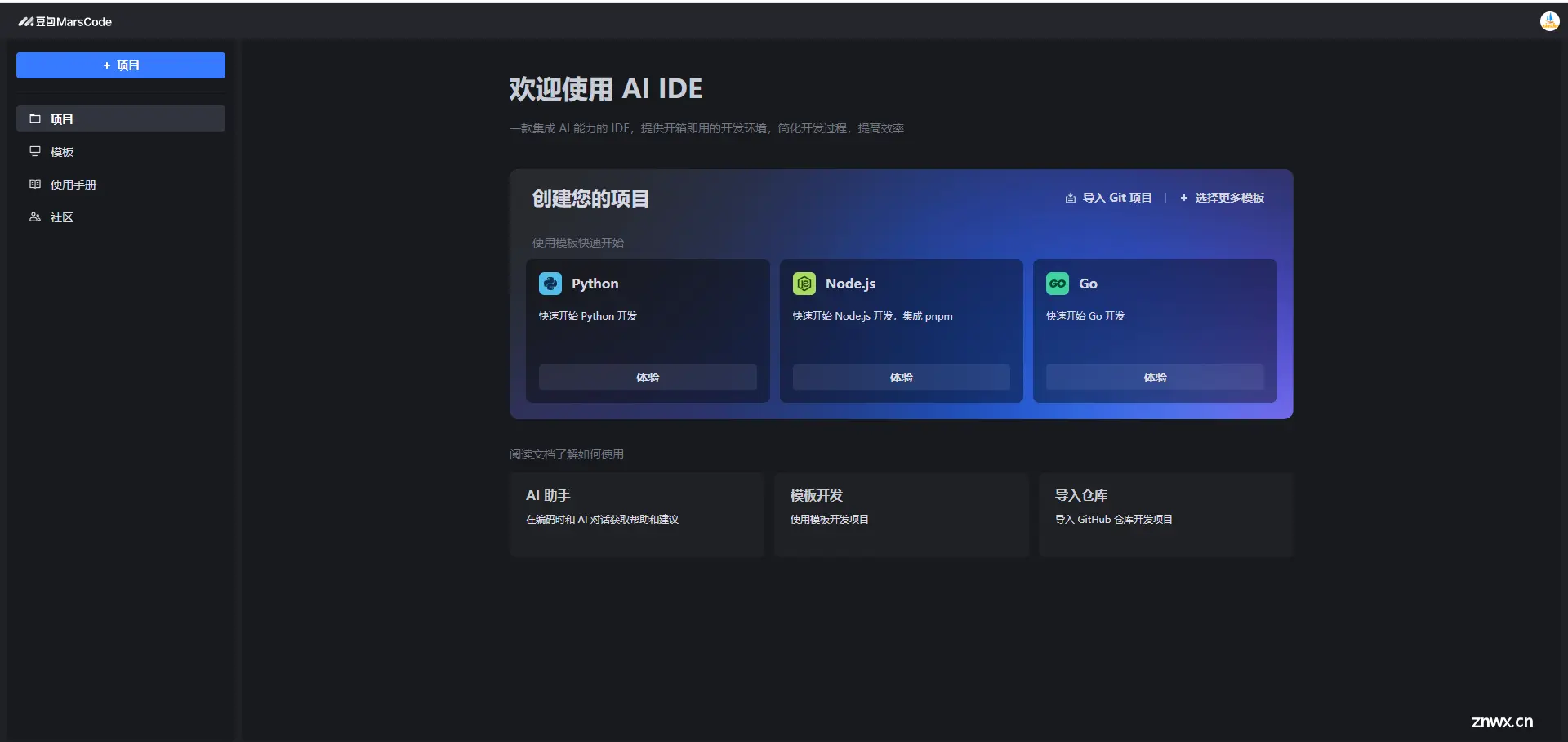Image resolution: width=1568 pixels, height=742 pixels.
Task: Open the 导入仓库 documentation card
Action: point(1166,515)
